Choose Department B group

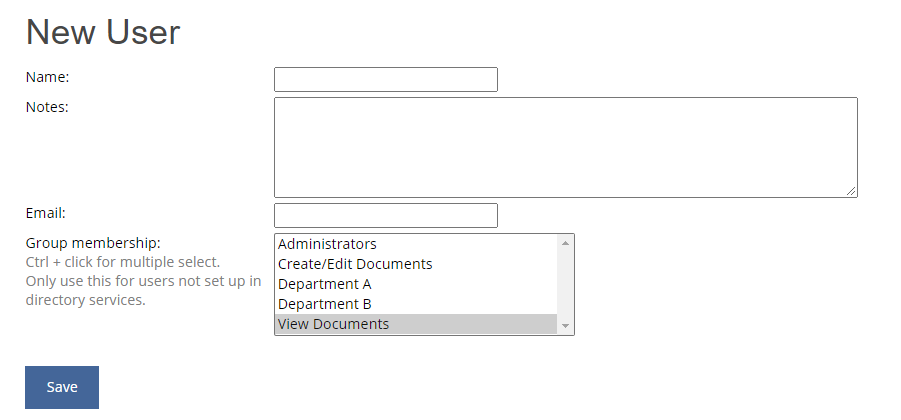click(x=416, y=304)
